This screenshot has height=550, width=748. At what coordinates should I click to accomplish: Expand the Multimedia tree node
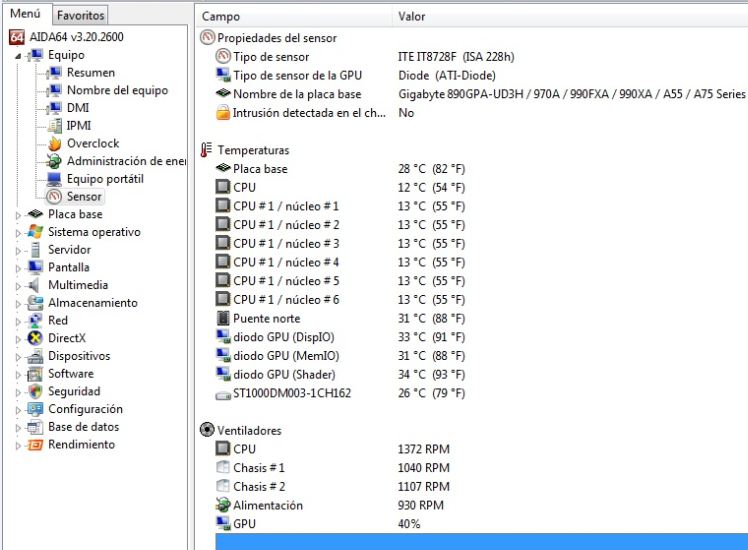pos(18,286)
